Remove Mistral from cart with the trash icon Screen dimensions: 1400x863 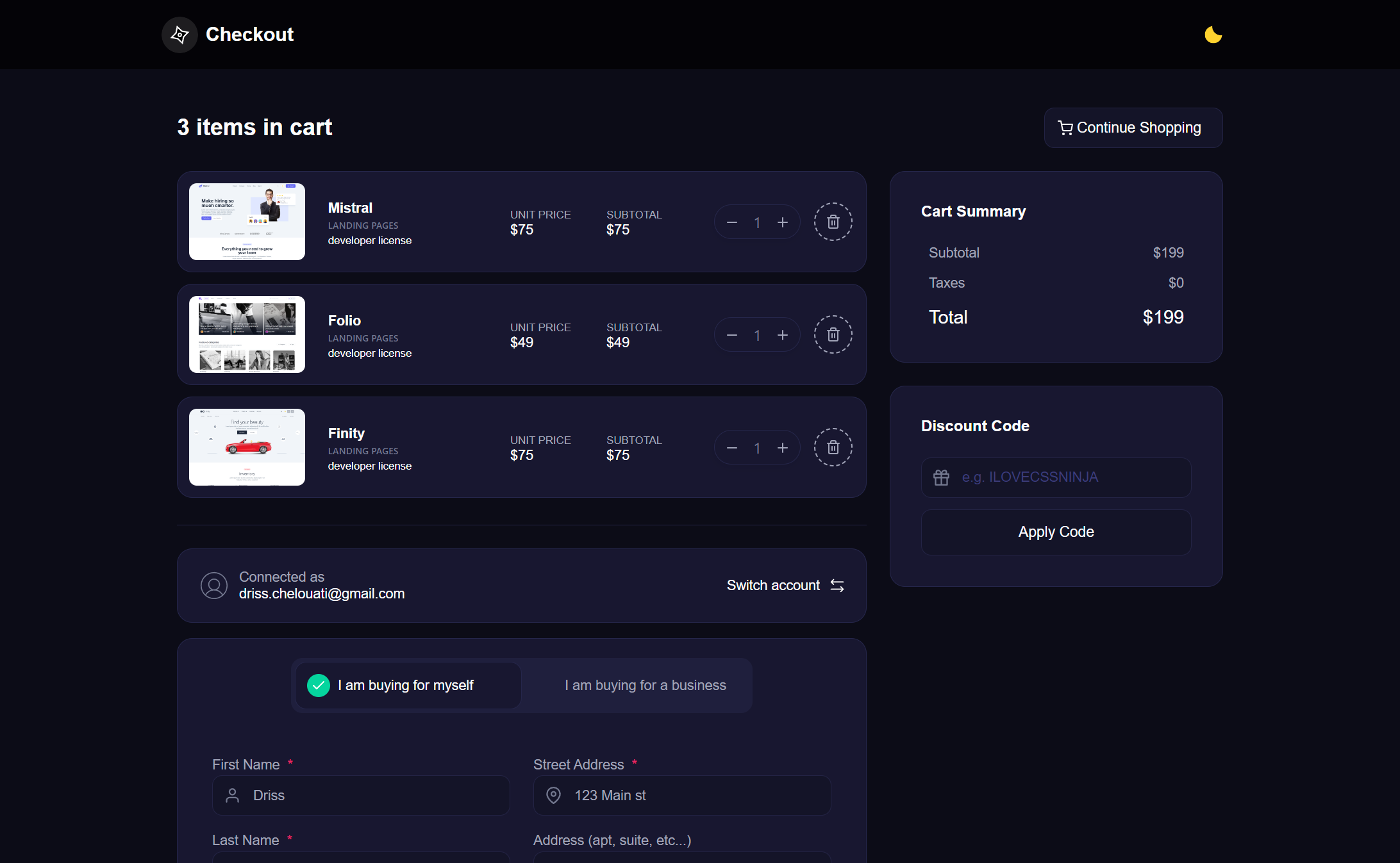tap(833, 222)
